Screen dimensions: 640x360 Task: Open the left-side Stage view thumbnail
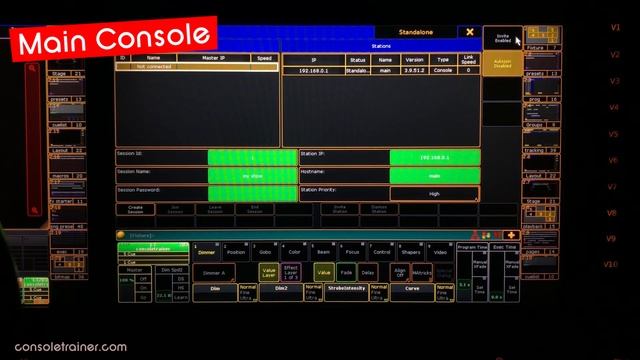pos(67,67)
